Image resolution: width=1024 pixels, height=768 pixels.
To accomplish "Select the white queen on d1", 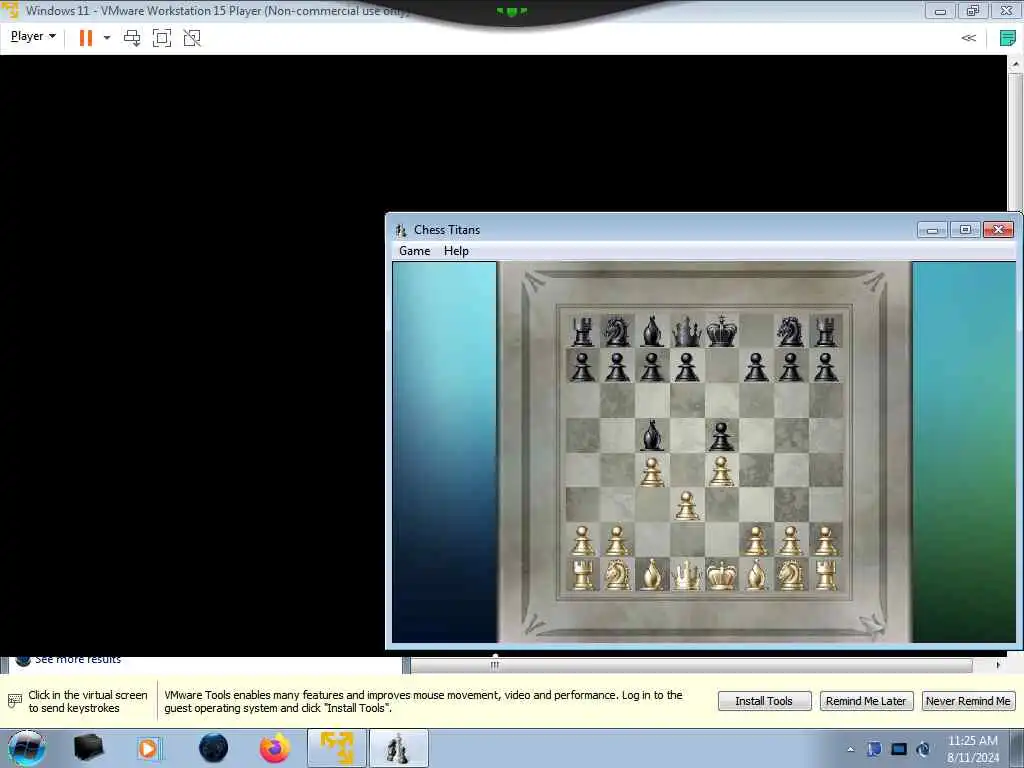I will pos(686,575).
